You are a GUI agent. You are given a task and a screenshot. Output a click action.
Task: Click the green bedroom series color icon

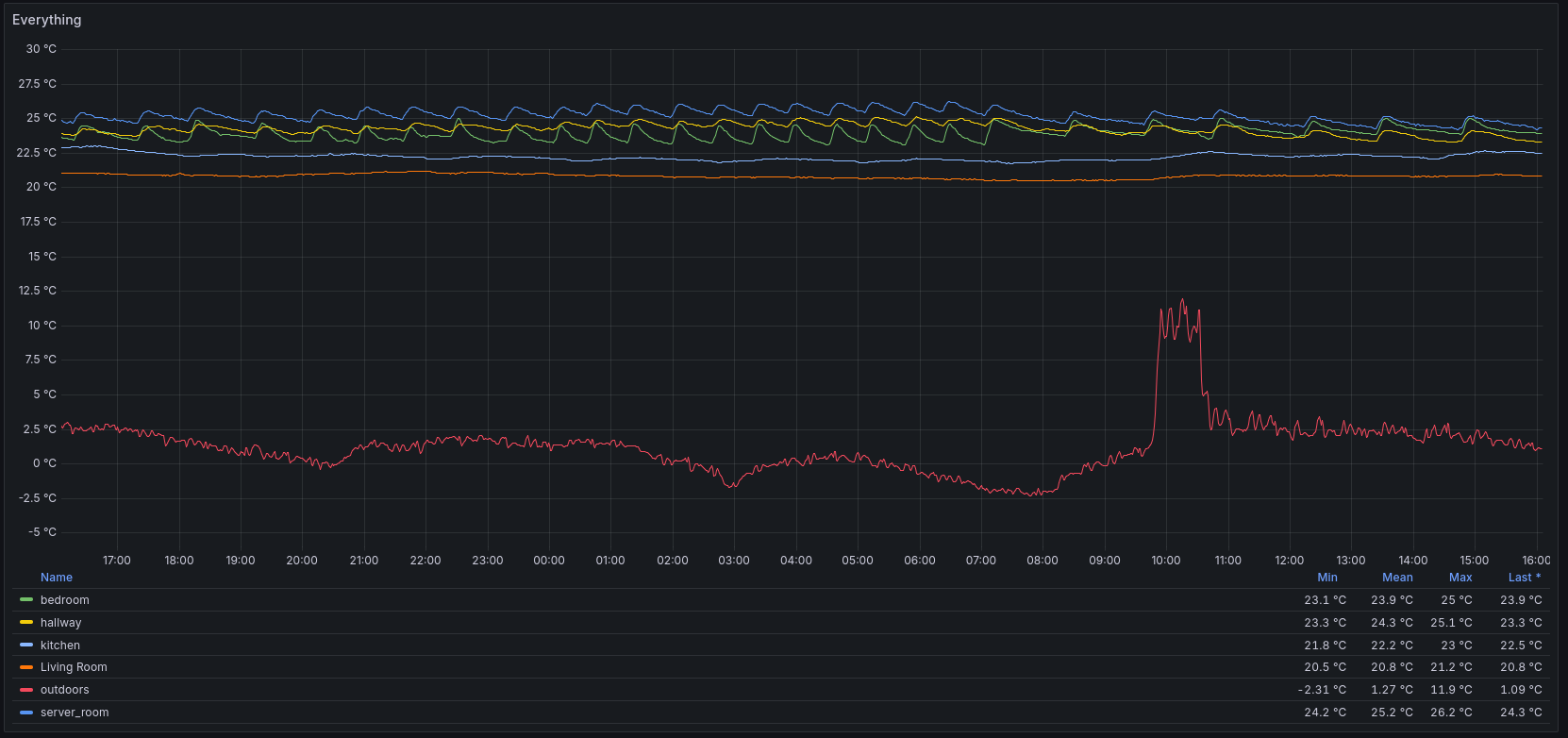[26, 600]
